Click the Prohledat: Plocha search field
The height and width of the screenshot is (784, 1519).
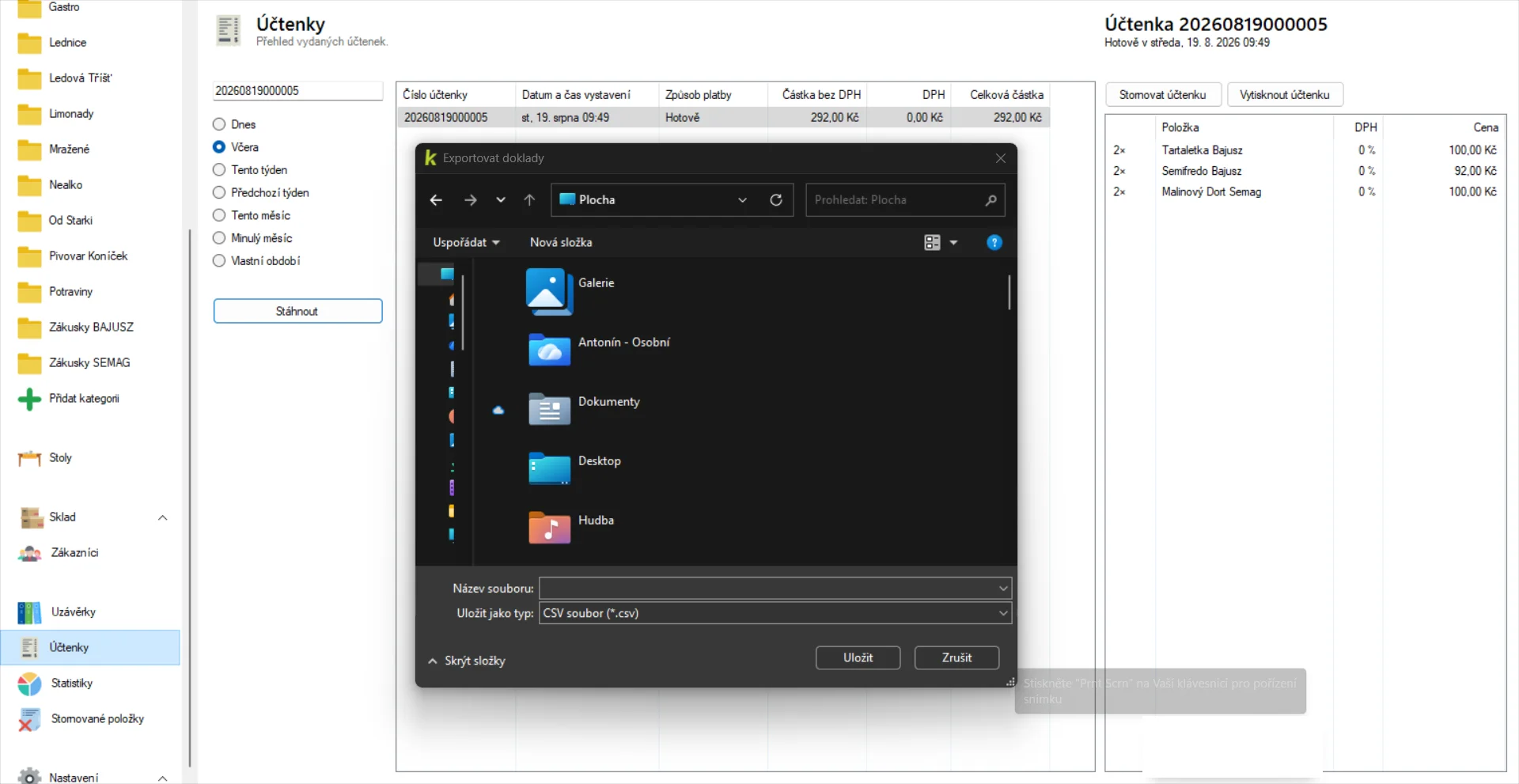pos(905,200)
